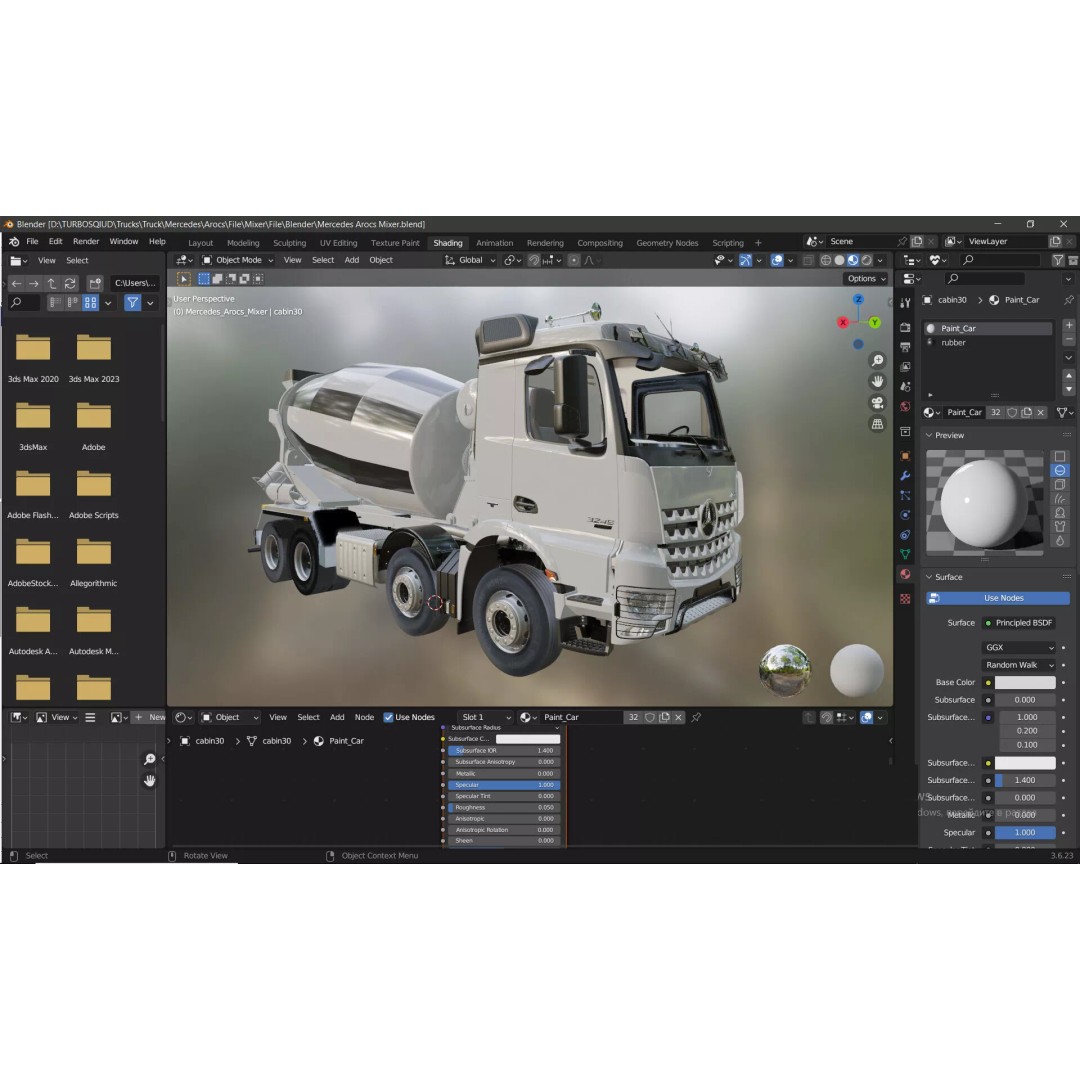Click the zoom in/out viewport gizmo
The image size is (1080, 1080).
[x=878, y=360]
